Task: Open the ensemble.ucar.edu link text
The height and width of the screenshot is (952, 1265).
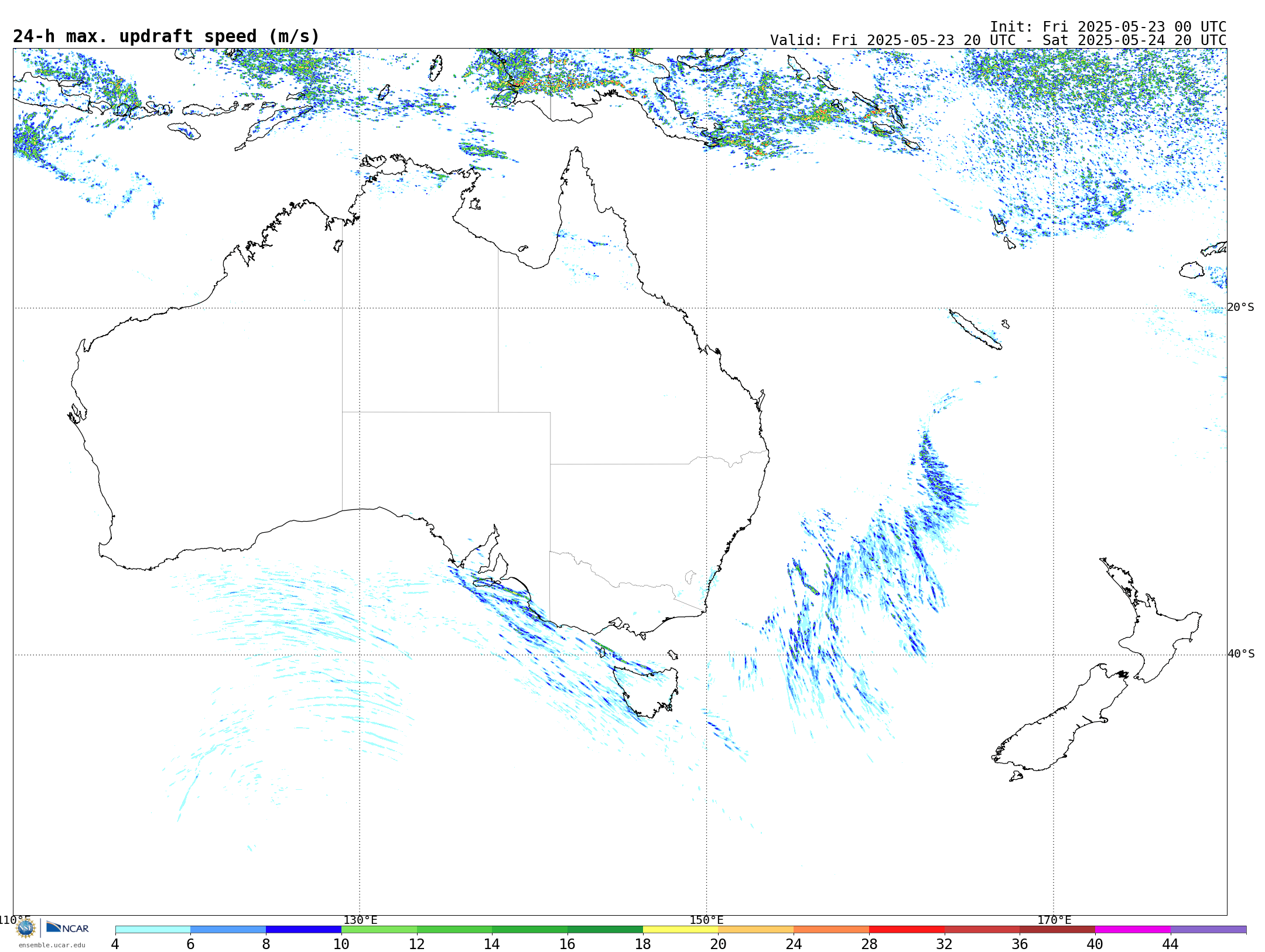Action: click(x=52, y=945)
